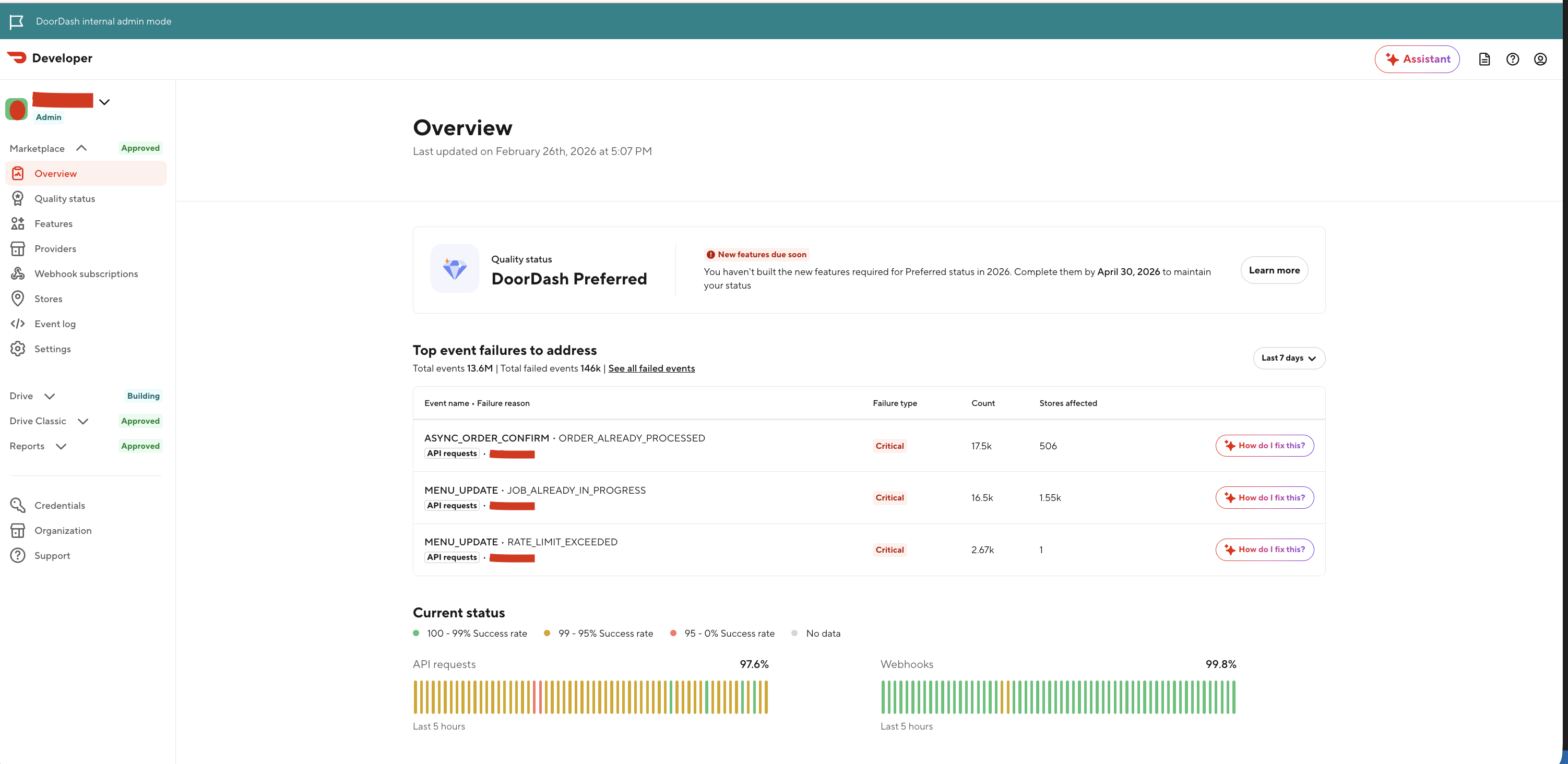Collapse the Marketplace section
This screenshot has height=764, width=1568.
click(x=81, y=147)
